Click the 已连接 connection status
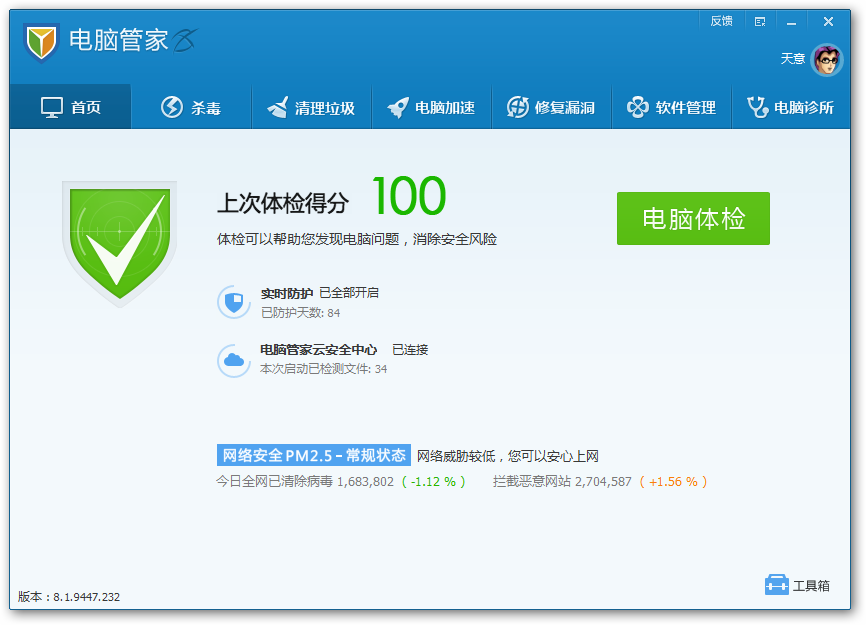Viewport: 866px width, 625px height. (x=410, y=349)
